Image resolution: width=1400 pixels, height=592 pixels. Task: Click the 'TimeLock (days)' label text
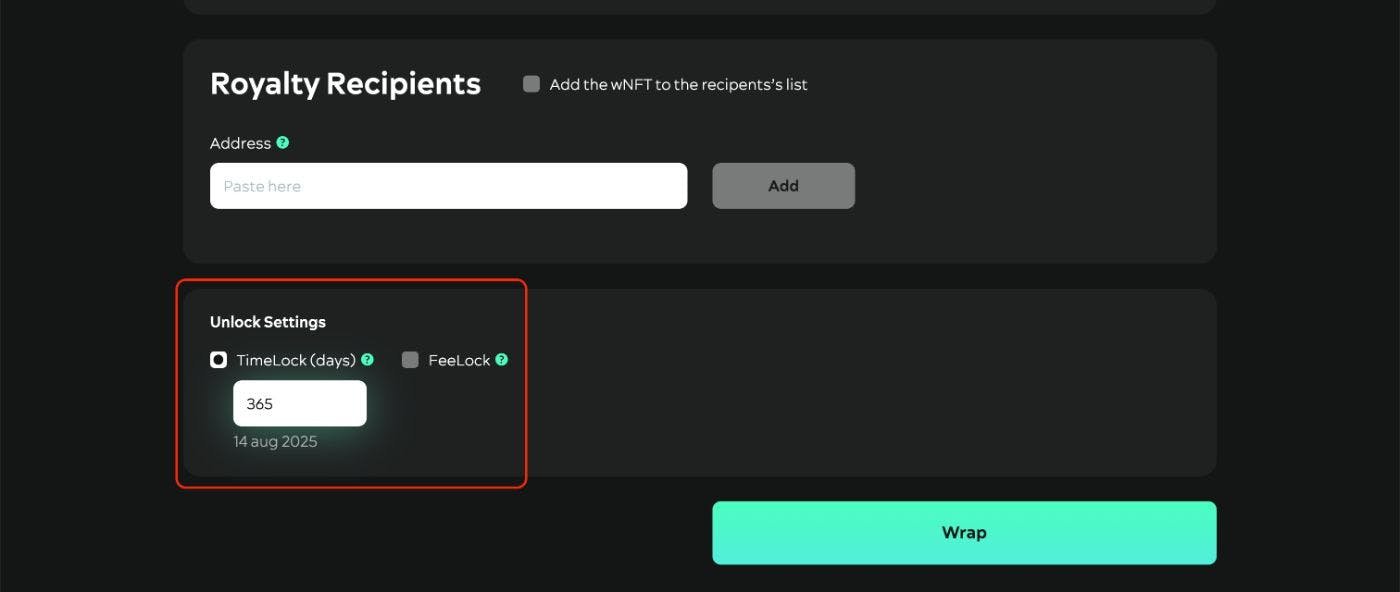296,361
